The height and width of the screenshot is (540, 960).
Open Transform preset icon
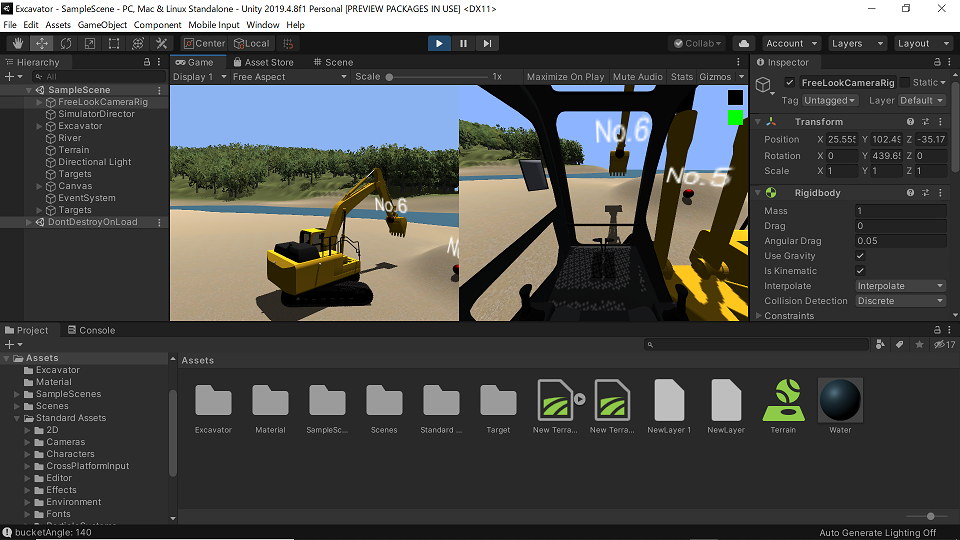(925, 122)
